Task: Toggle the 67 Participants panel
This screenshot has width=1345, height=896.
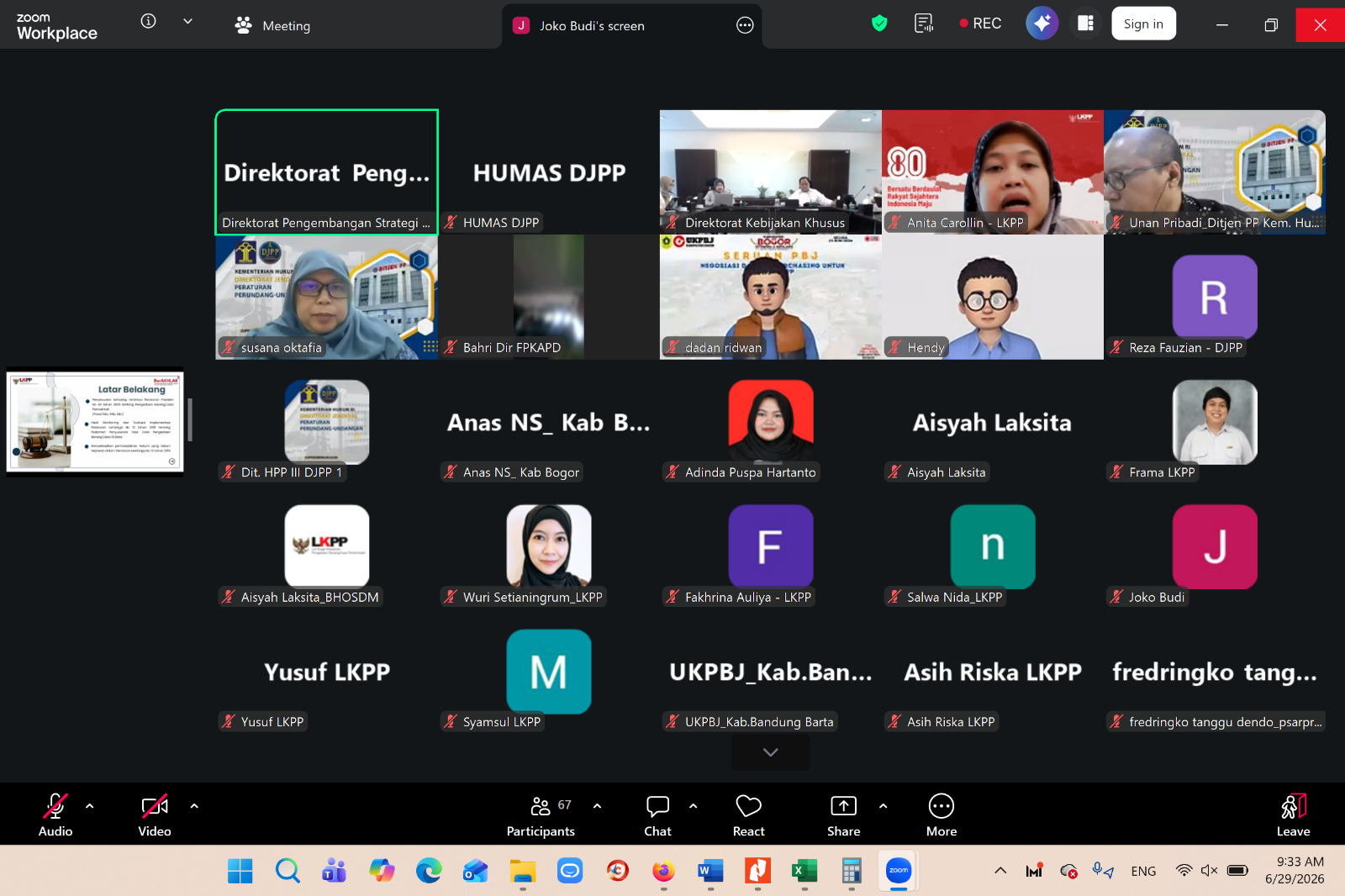Action: 541,815
